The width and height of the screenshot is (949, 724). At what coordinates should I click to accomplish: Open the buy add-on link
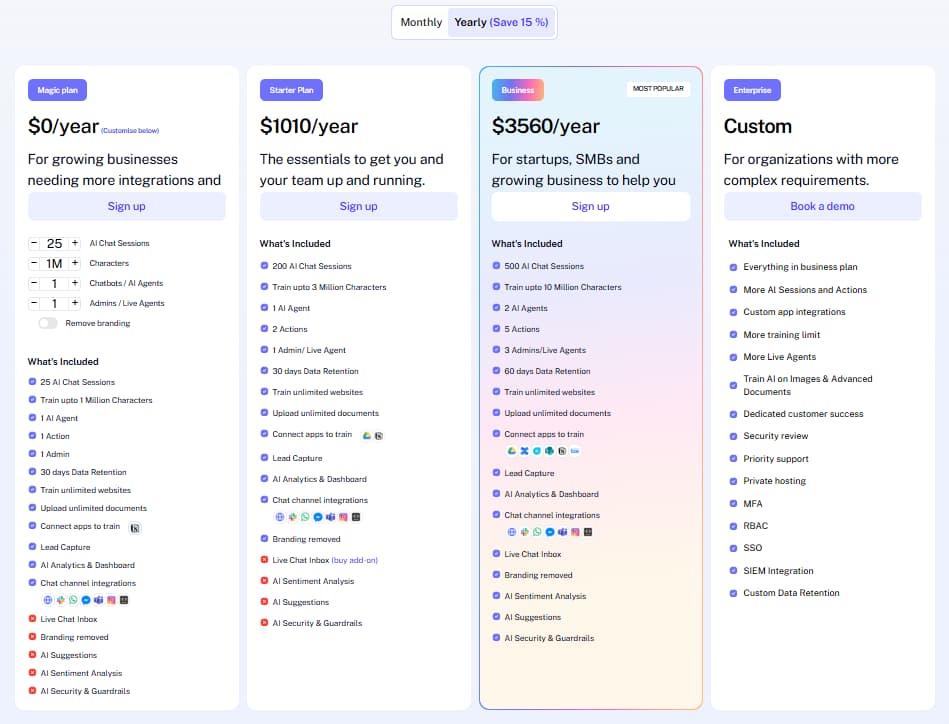[355, 560]
